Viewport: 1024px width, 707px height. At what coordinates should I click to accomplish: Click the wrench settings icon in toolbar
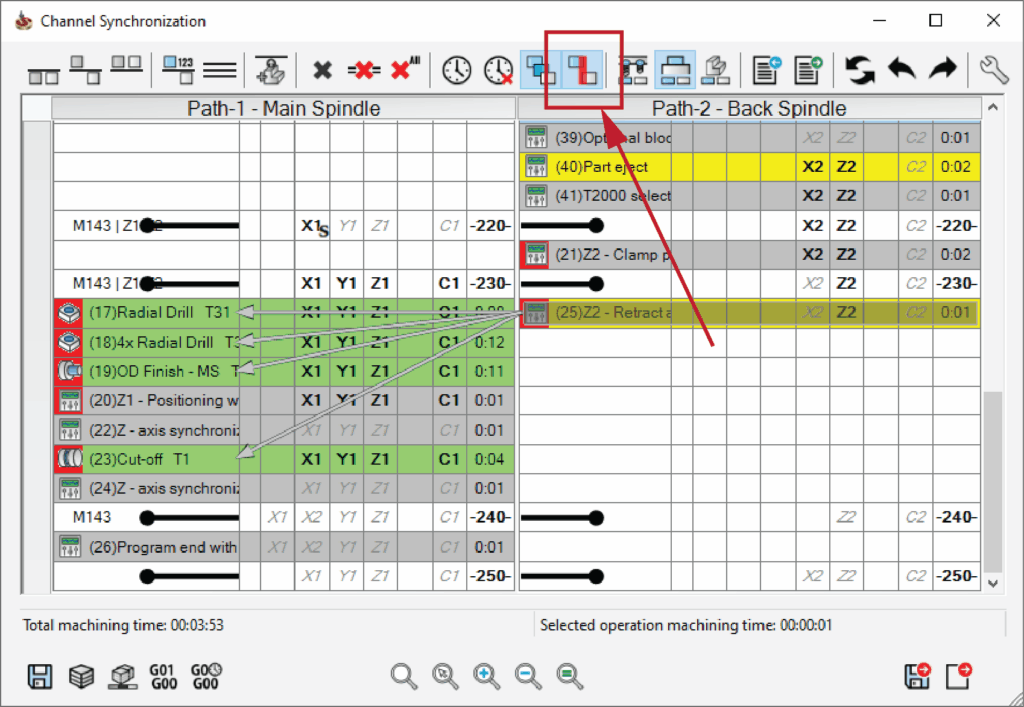[x=994, y=70]
